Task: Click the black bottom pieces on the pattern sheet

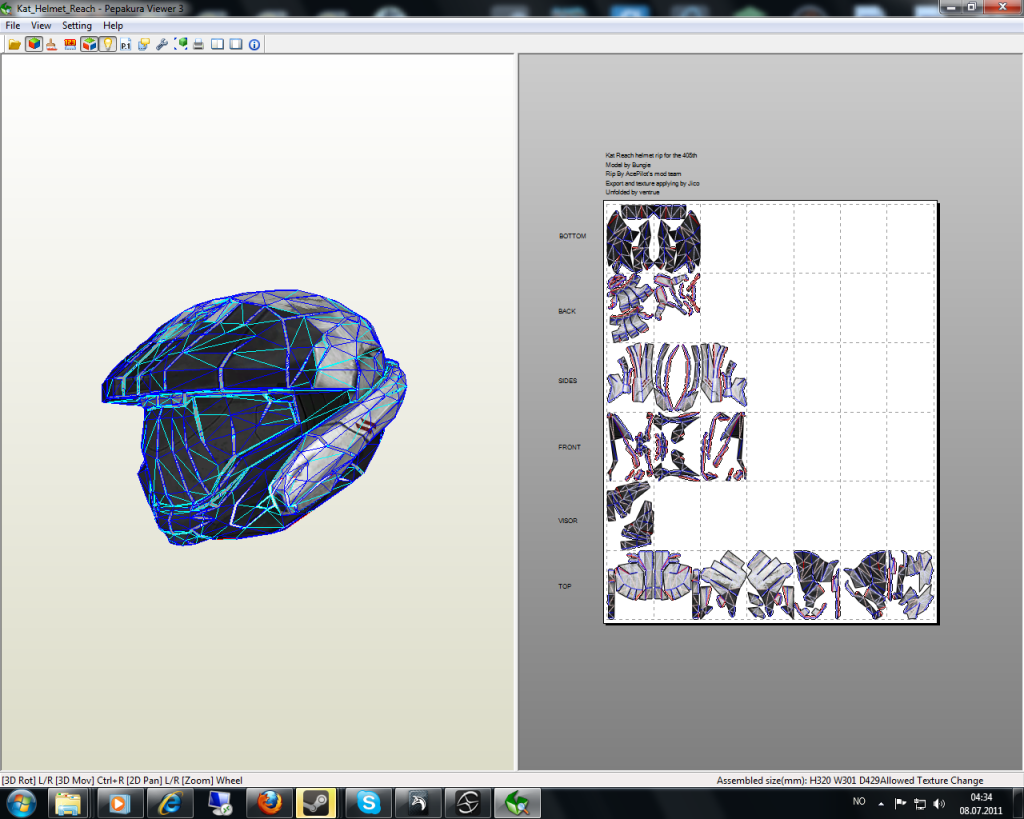Action: click(x=653, y=238)
